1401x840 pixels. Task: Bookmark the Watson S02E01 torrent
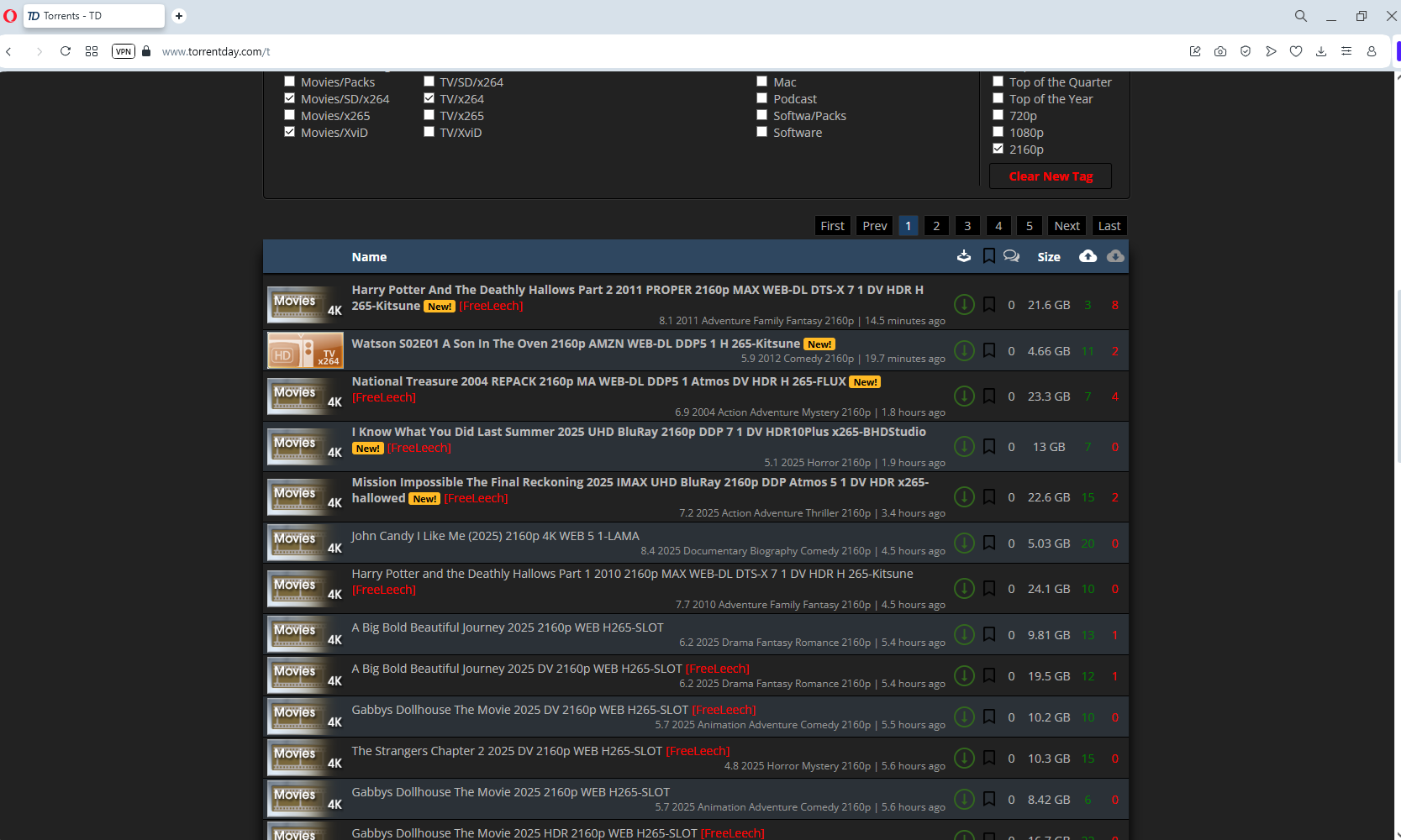click(989, 350)
